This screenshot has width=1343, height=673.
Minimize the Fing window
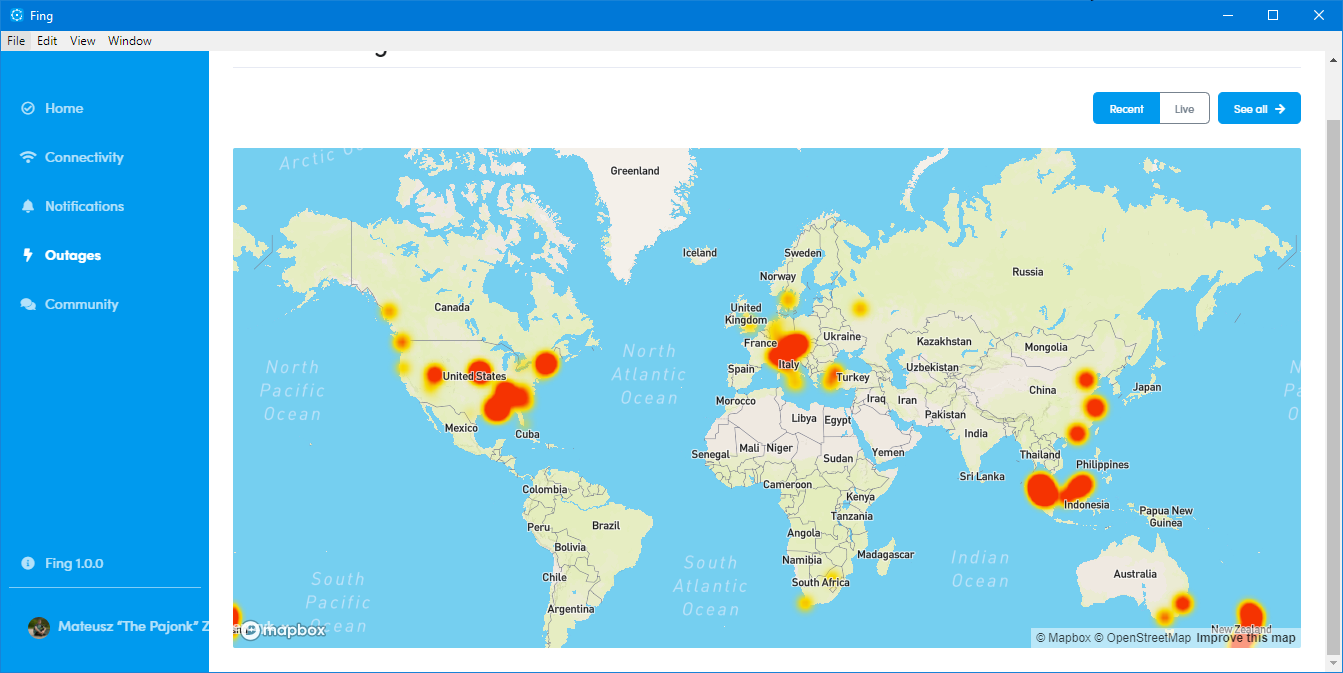(x=1227, y=15)
